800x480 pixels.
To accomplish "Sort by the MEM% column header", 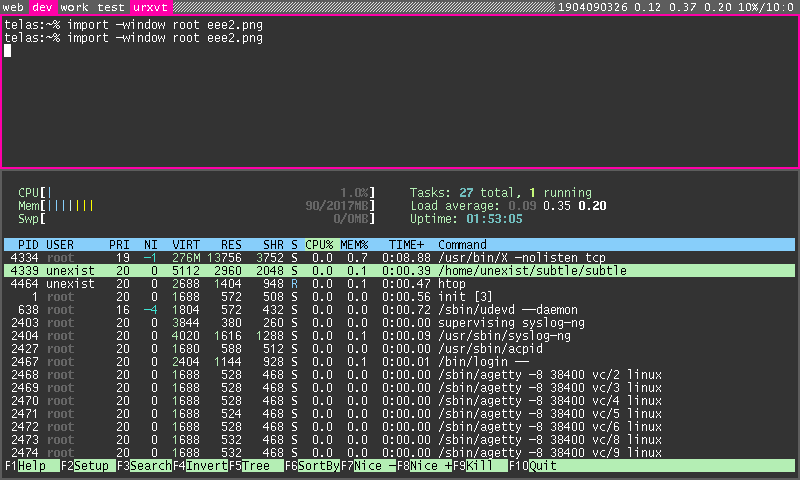I will click(x=354, y=245).
